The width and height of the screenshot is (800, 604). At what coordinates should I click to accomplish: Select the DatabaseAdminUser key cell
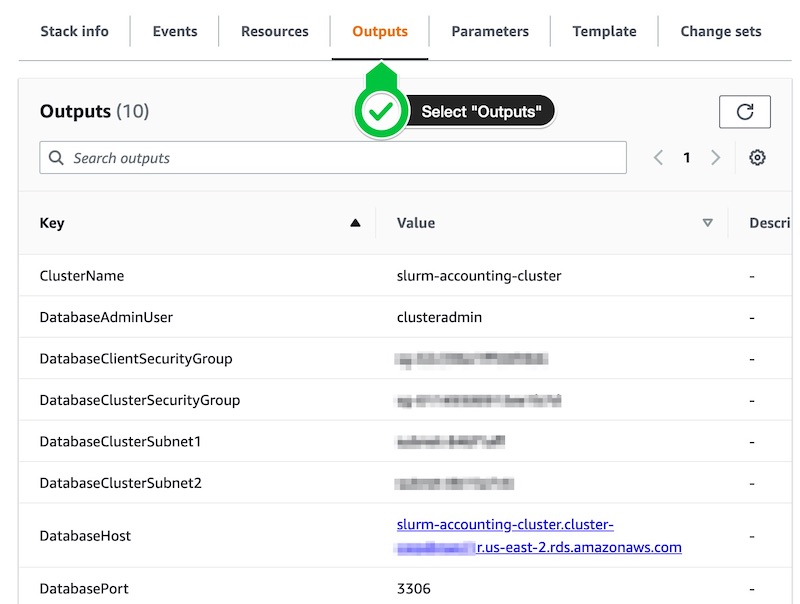coord(106,317)
